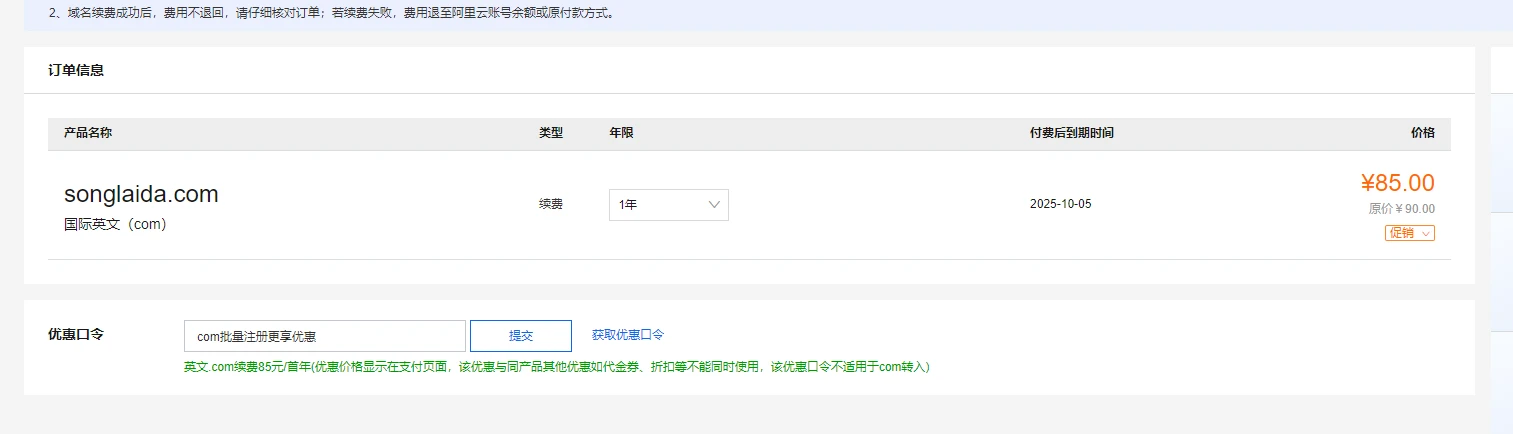Open the 1年 renewal duration dropdown
Screen dimensions: 1513x434
click(x=668, y=205)
